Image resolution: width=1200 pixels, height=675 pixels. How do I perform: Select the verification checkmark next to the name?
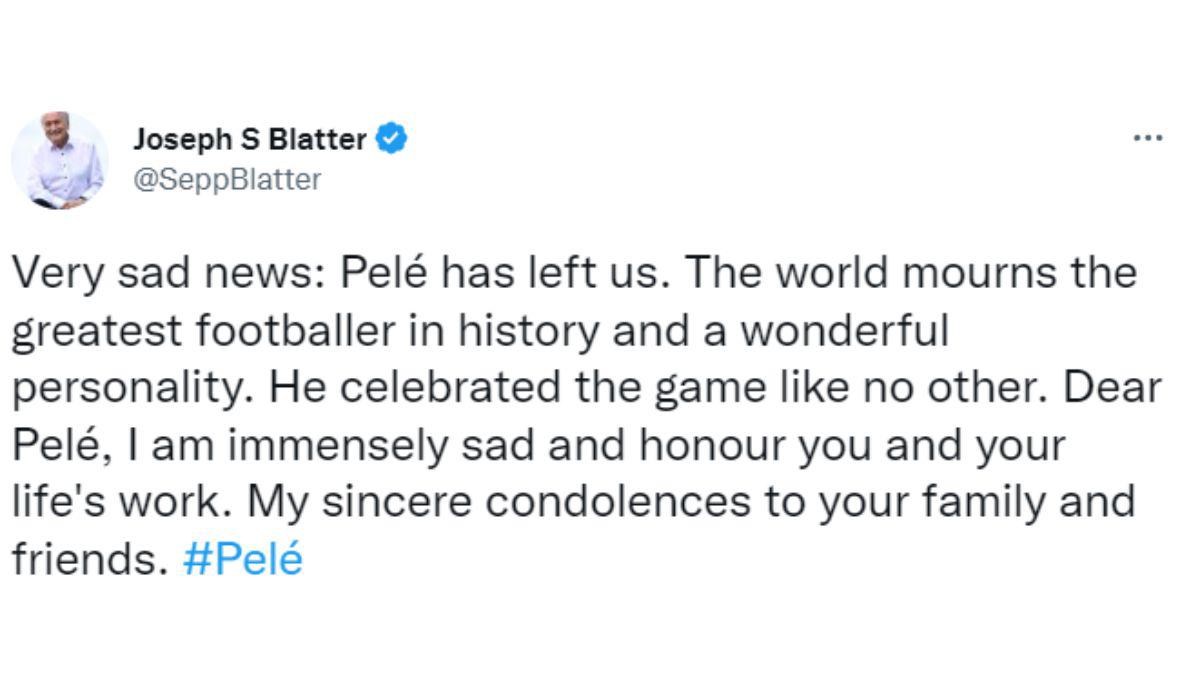[x=391, y=139]
